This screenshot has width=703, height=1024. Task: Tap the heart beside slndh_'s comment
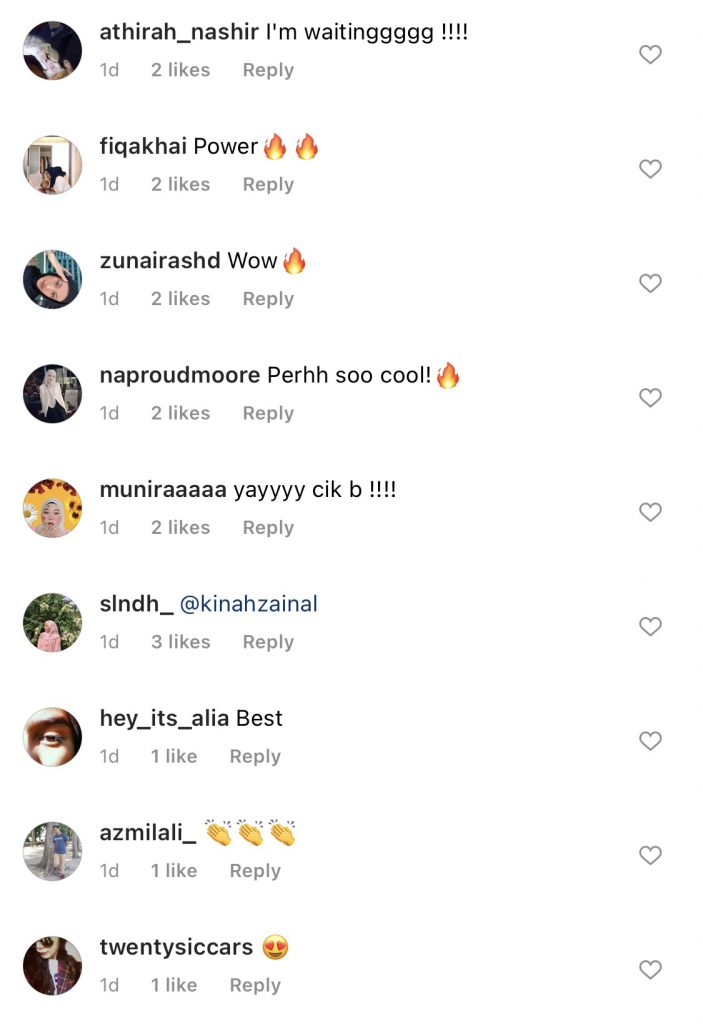tap(650, 627)
